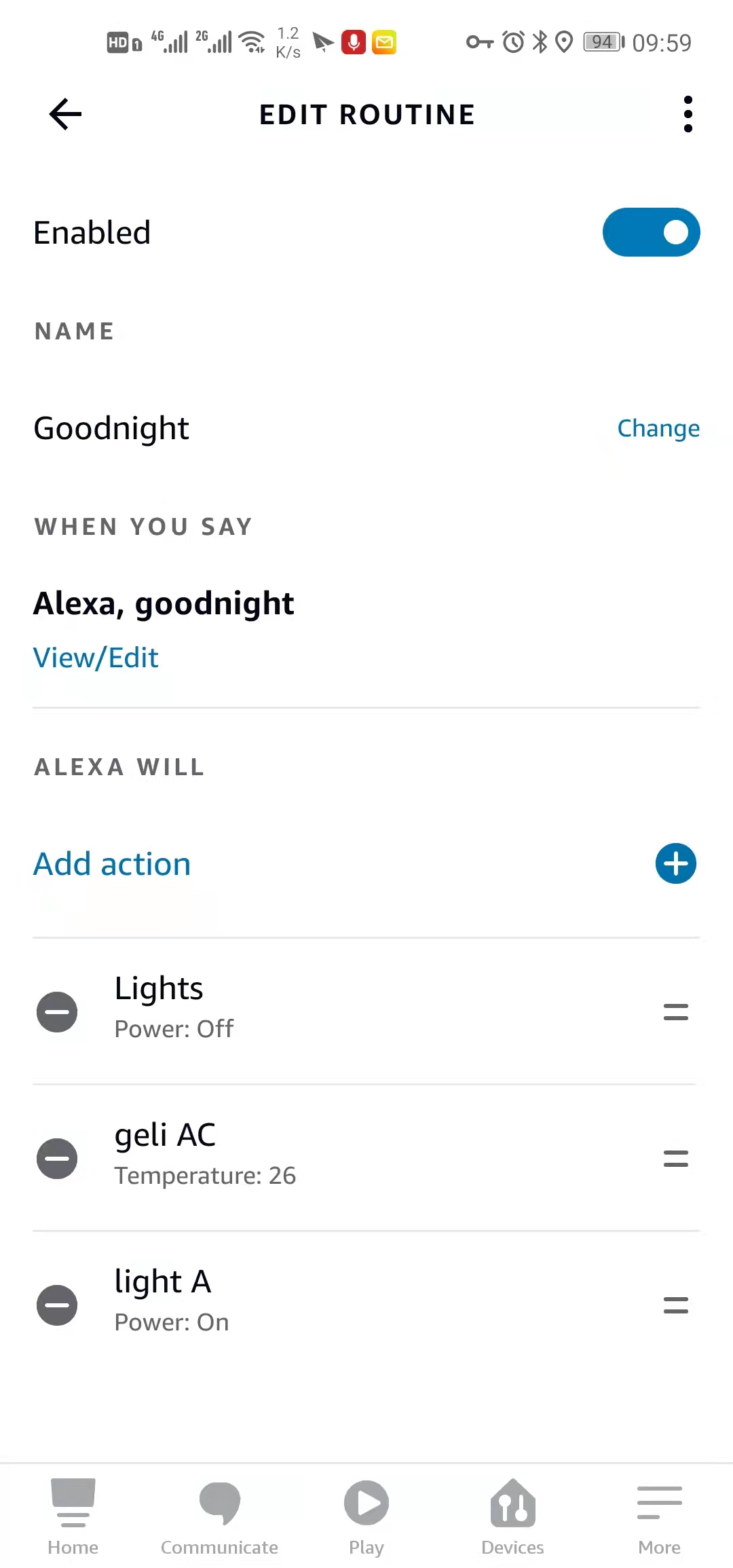Image resolution: width=733 pixels, height=1568 pixels.
Task: Open View/Edit for voice phrase
Action: (x=96, y=658)
